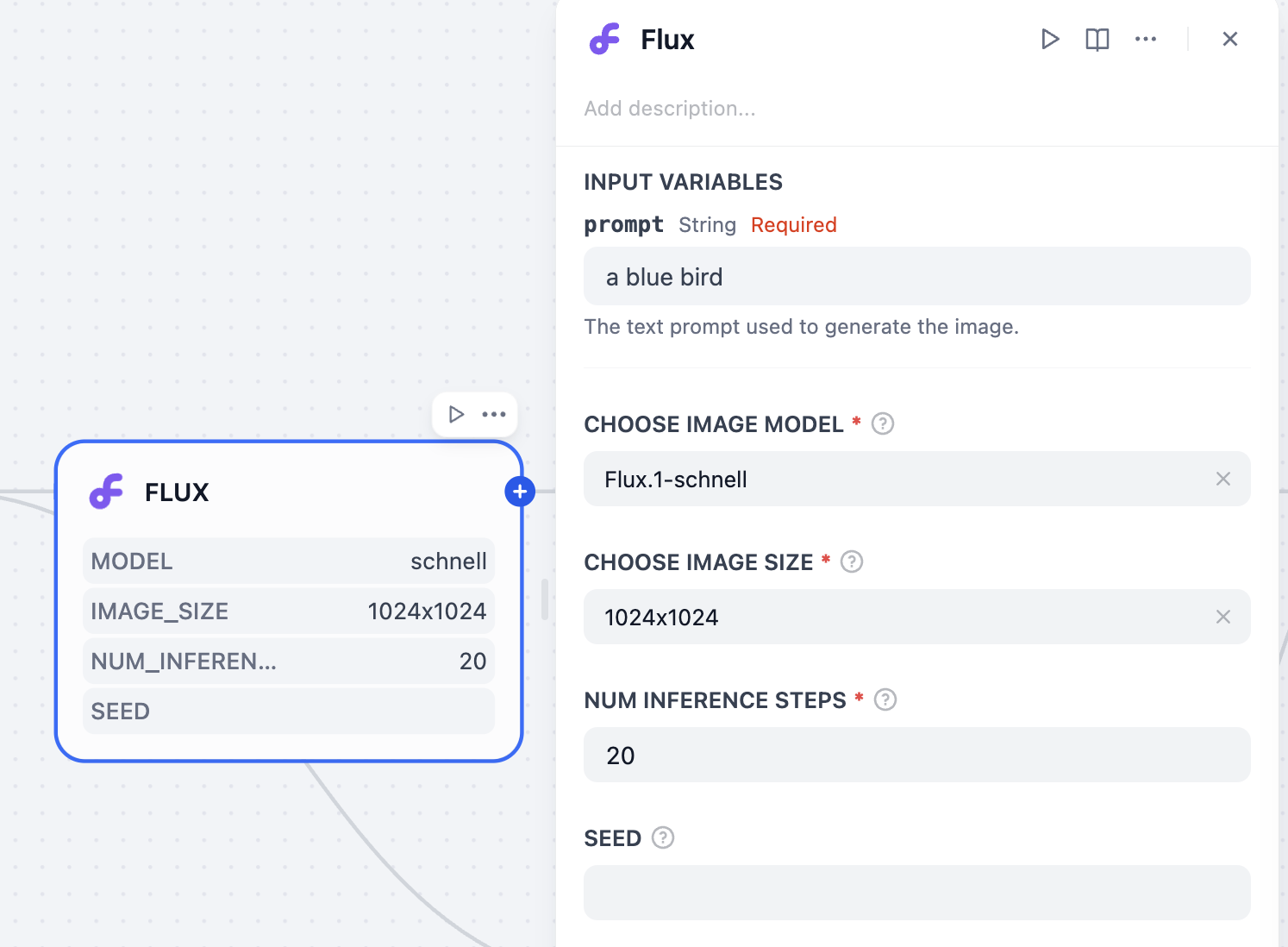The image size is (1288, 947).
Task: Open the image size dropdown
Action: click(x=897, y=617)
